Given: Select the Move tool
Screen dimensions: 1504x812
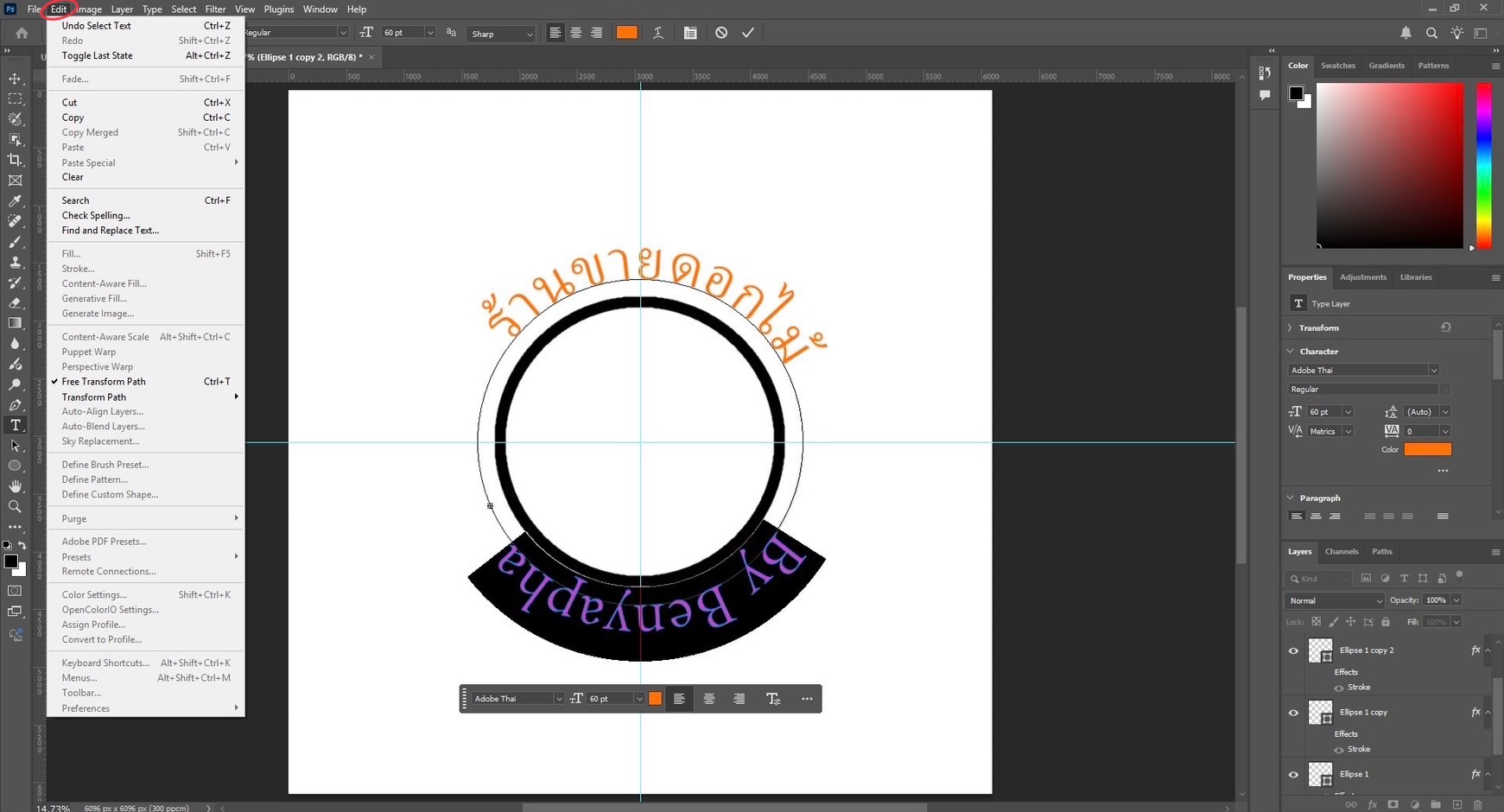Looking at the screenshot, I should click(x=15, y=79).
